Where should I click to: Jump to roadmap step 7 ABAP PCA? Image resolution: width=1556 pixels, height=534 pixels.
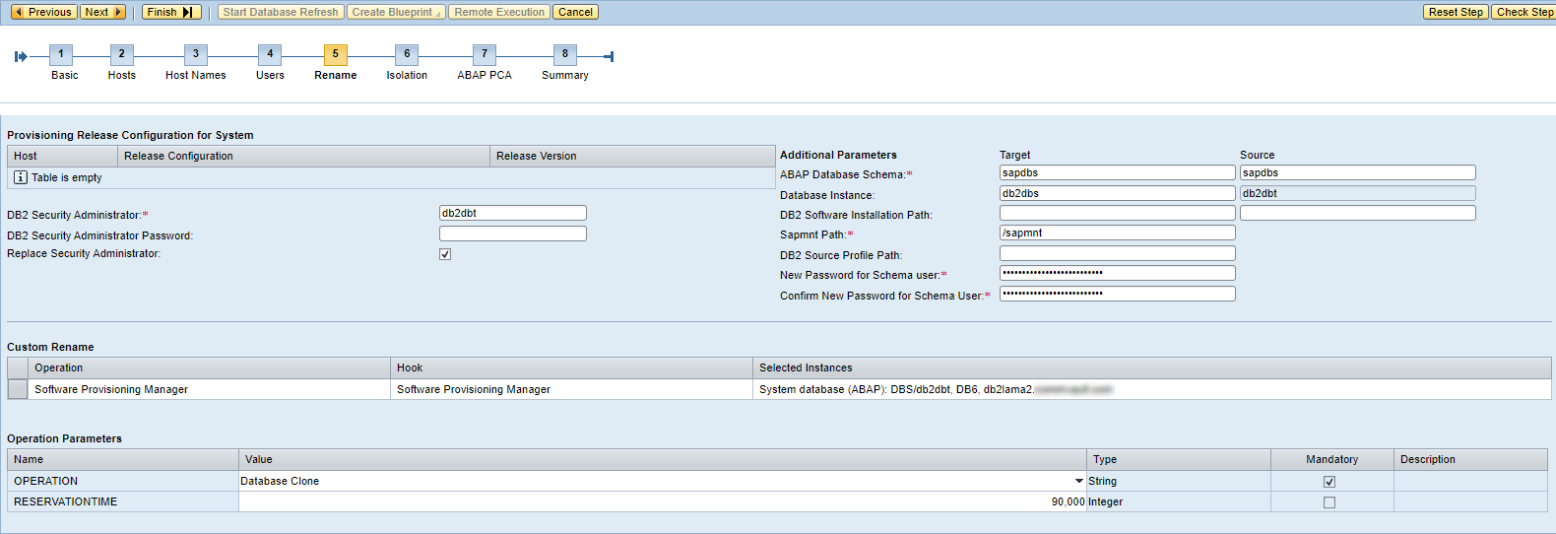(484, 55)
